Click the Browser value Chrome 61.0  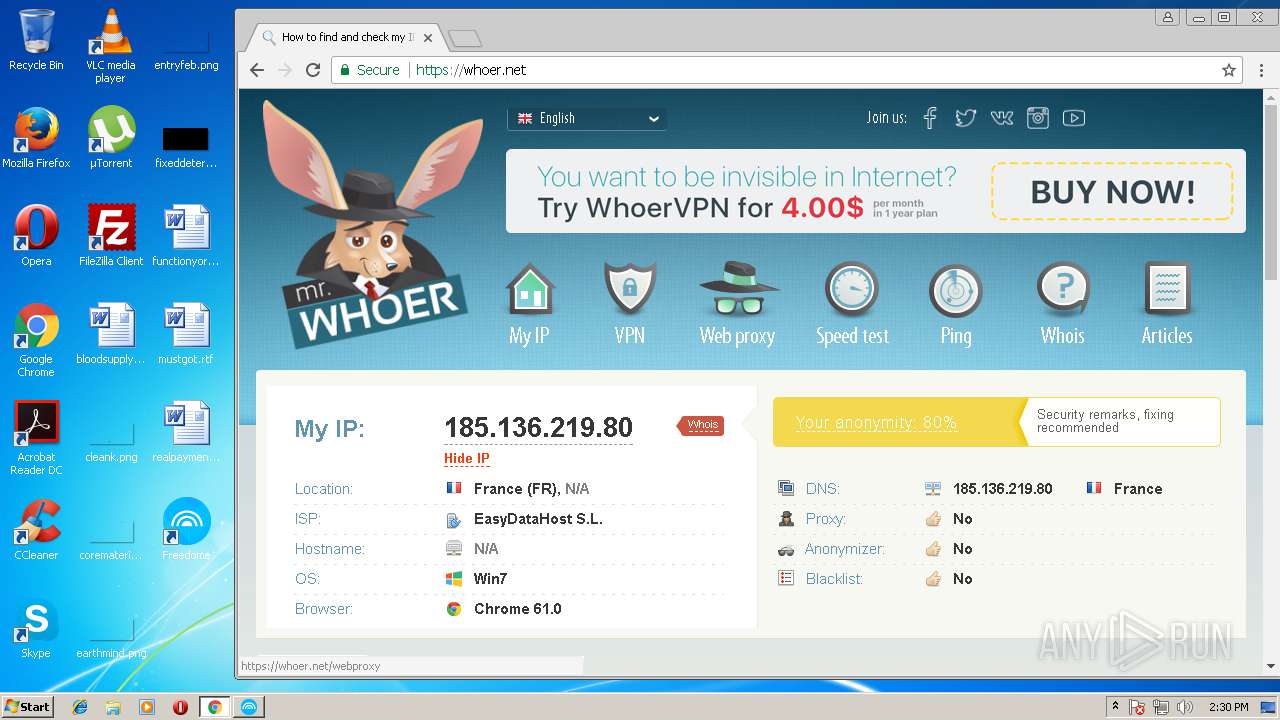[x=517, y=609]
